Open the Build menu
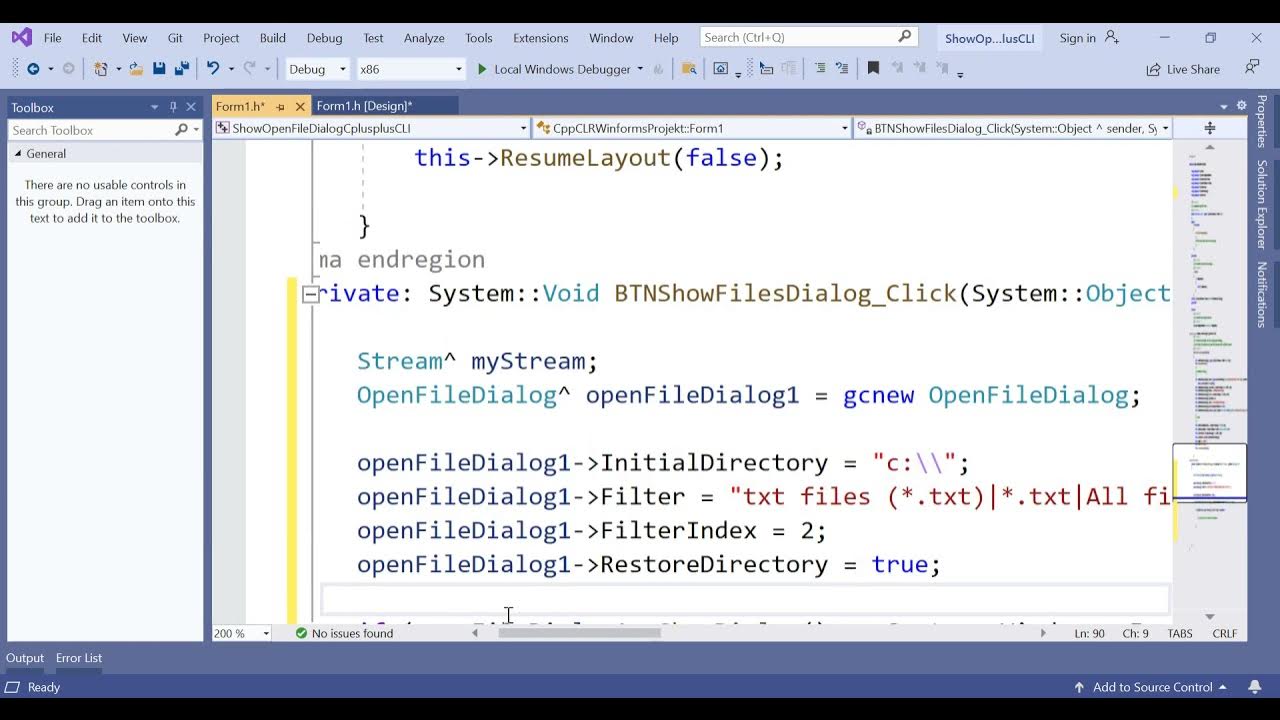This screenshot has height=720, width=1280. tap(273, 38)
